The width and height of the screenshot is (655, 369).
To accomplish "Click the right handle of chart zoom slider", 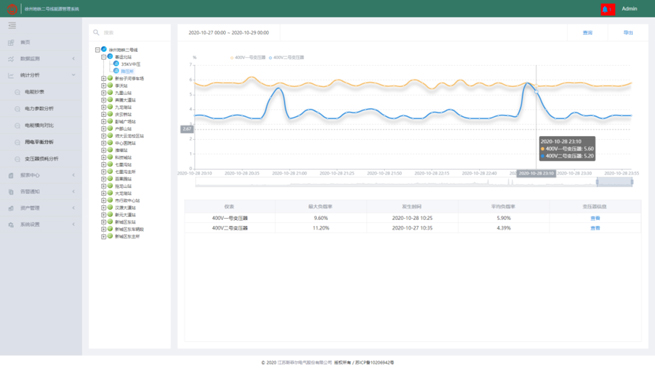I will (632, 182).
